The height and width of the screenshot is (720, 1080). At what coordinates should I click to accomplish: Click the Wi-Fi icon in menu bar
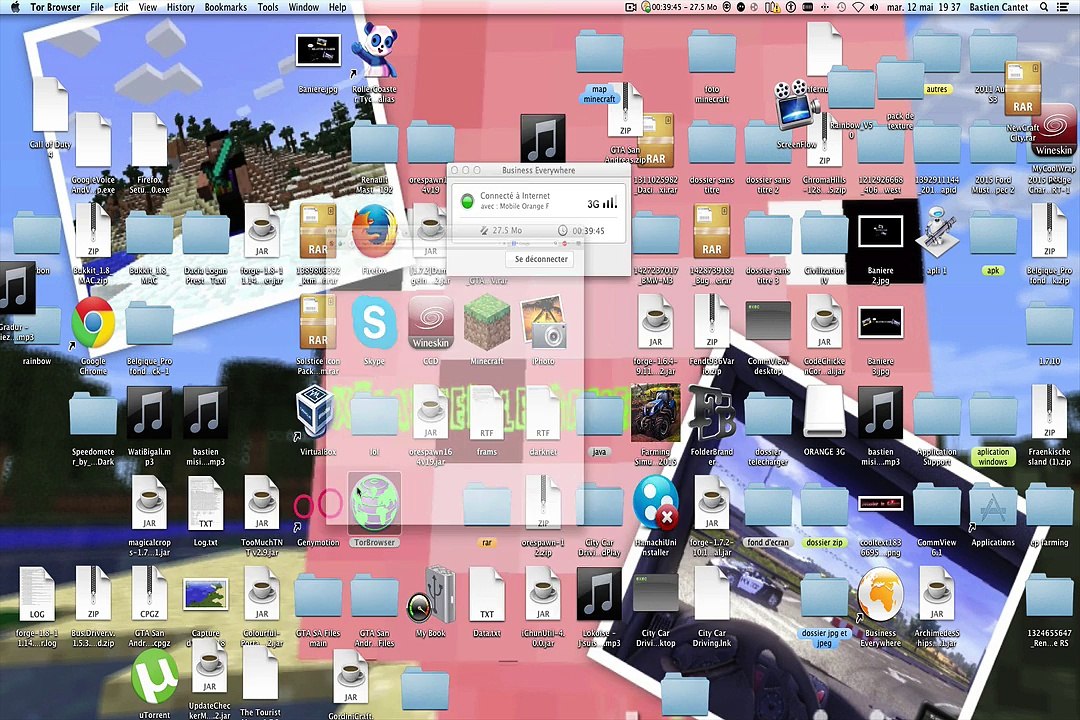coord(858,7)
